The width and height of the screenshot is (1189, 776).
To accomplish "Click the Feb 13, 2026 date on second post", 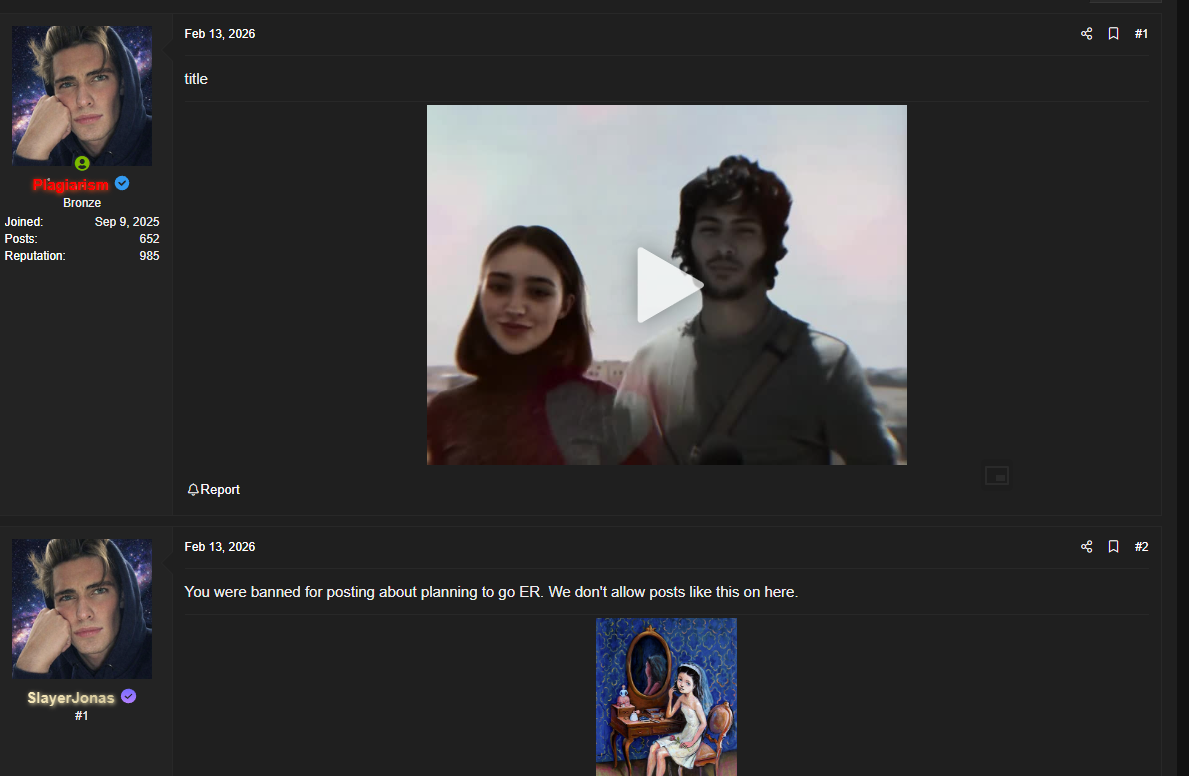I will pyautogui.click(x=220, y=547).
